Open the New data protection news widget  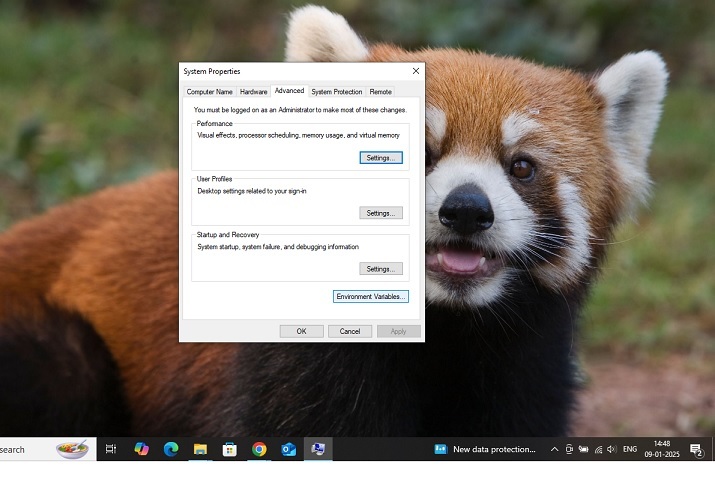tap(485, 449)
